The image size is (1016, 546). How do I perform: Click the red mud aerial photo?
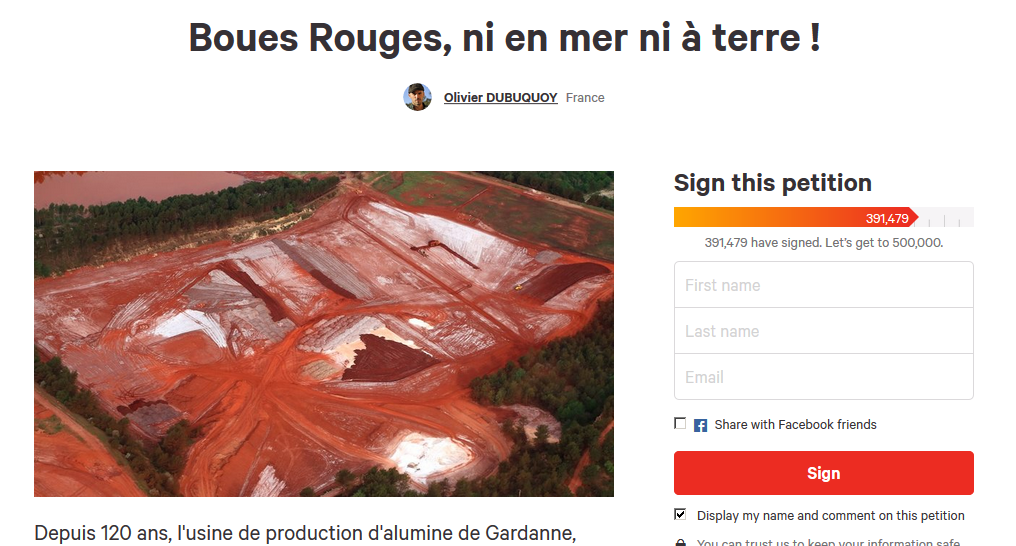(324, 334)
